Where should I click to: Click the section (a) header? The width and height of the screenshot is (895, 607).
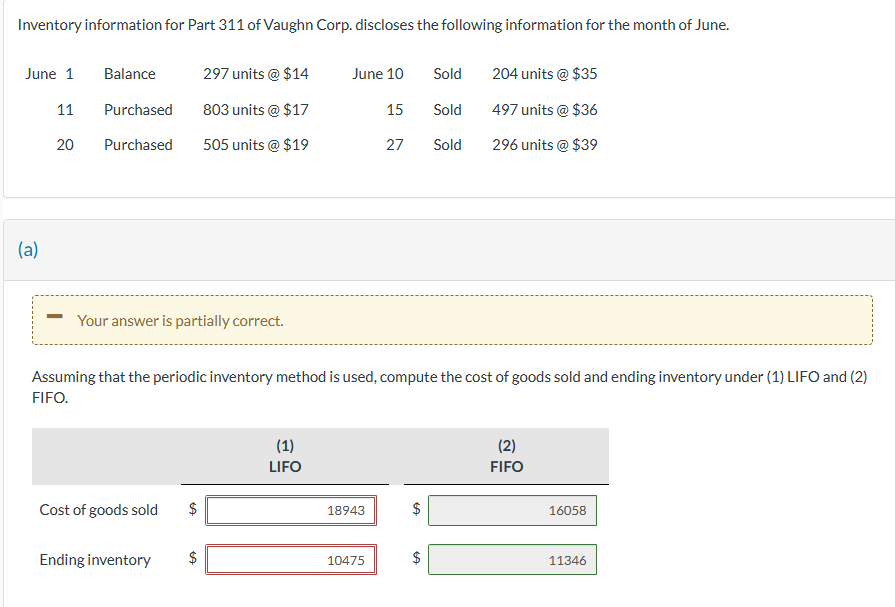tap(27, 249)
